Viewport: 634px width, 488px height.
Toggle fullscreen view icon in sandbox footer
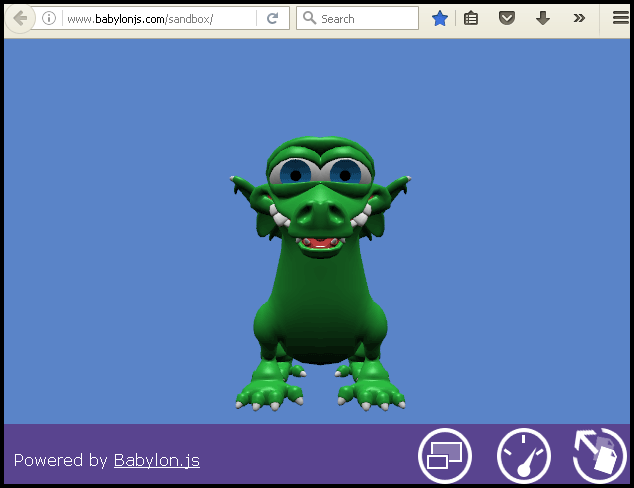coord(445,455)
